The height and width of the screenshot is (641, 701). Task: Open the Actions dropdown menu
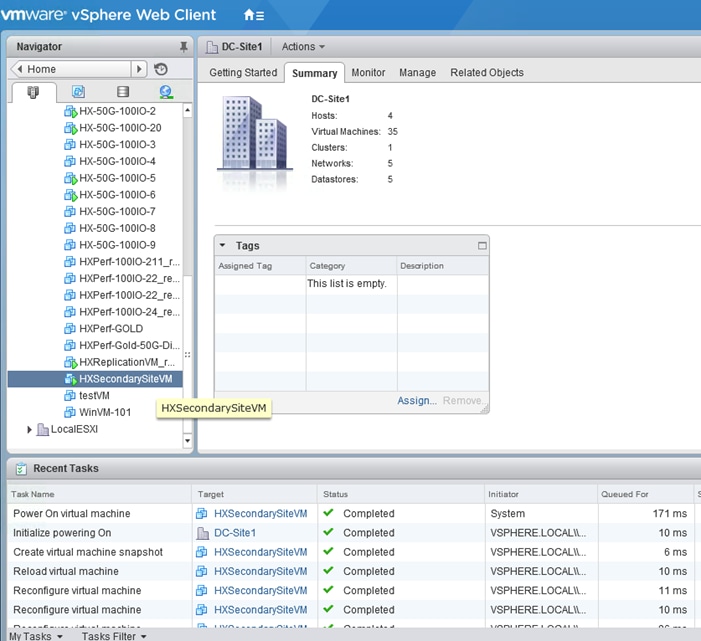(x=303, y=46)
